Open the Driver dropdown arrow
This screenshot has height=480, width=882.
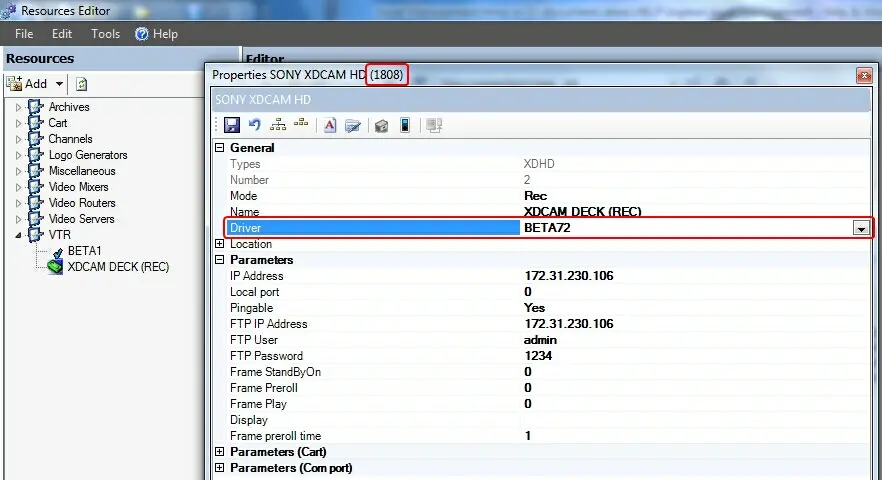tap(860, 228)
